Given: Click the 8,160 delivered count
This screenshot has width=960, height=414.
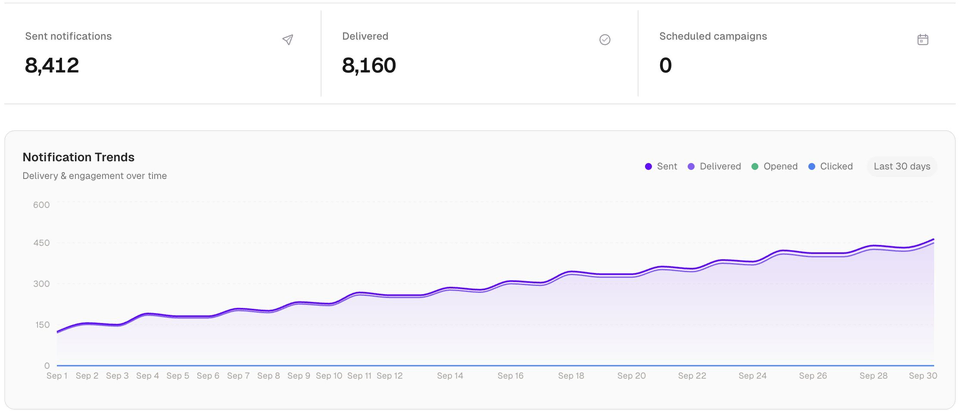Looking at the screenshot, I should pyautogui.click(x=369, y=66).
